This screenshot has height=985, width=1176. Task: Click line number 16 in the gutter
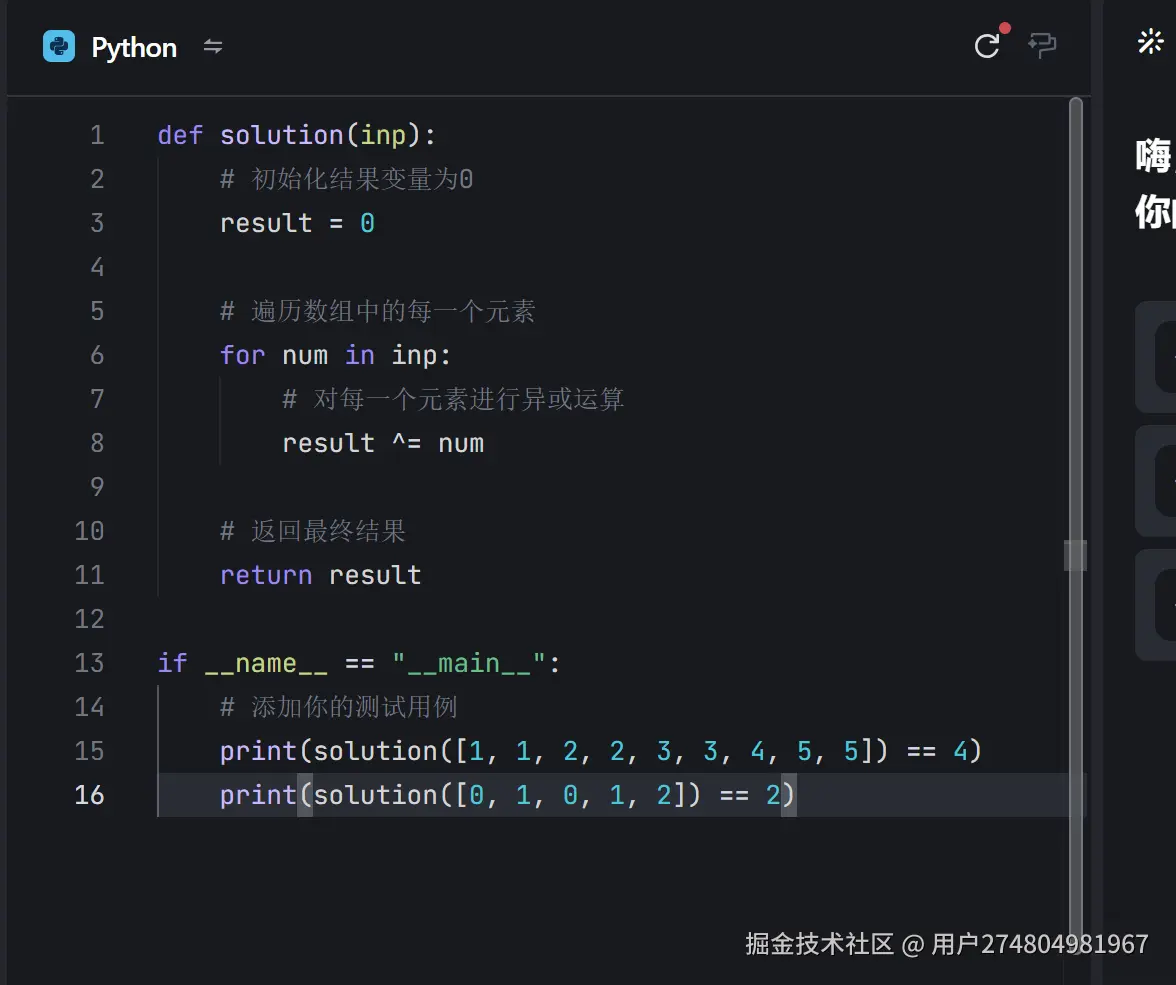pyautogui.click(x=89, y=795)
